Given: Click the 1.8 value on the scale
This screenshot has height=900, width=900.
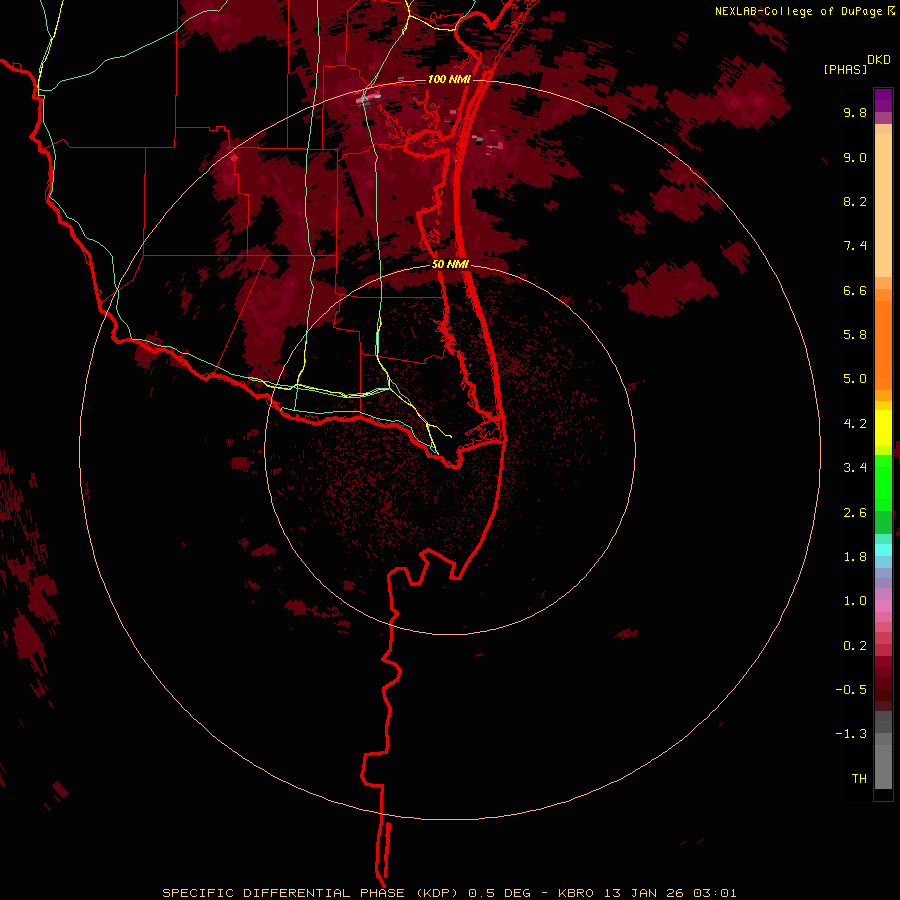Looking at the screenshot, I should (855, 557).
